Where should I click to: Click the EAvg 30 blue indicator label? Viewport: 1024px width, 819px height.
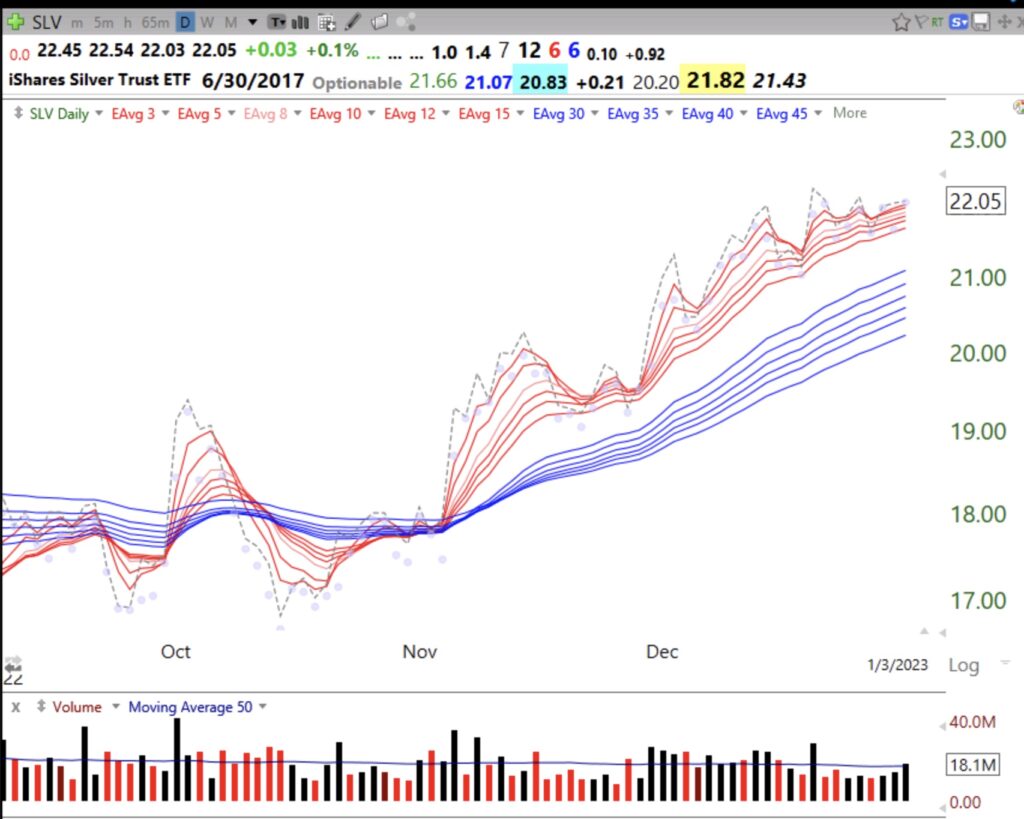tap(558, 113)
